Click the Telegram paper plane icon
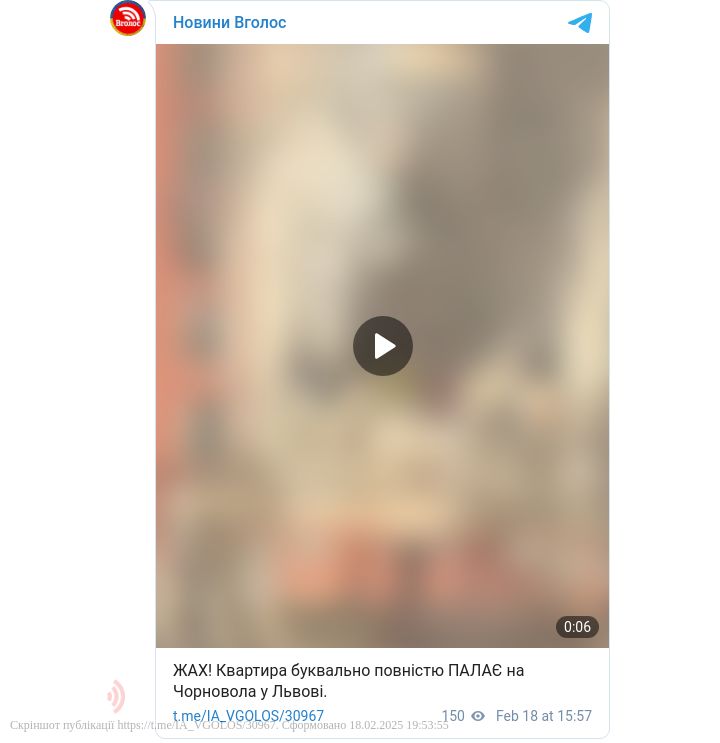720x743 pixels. tap(580, 23)
